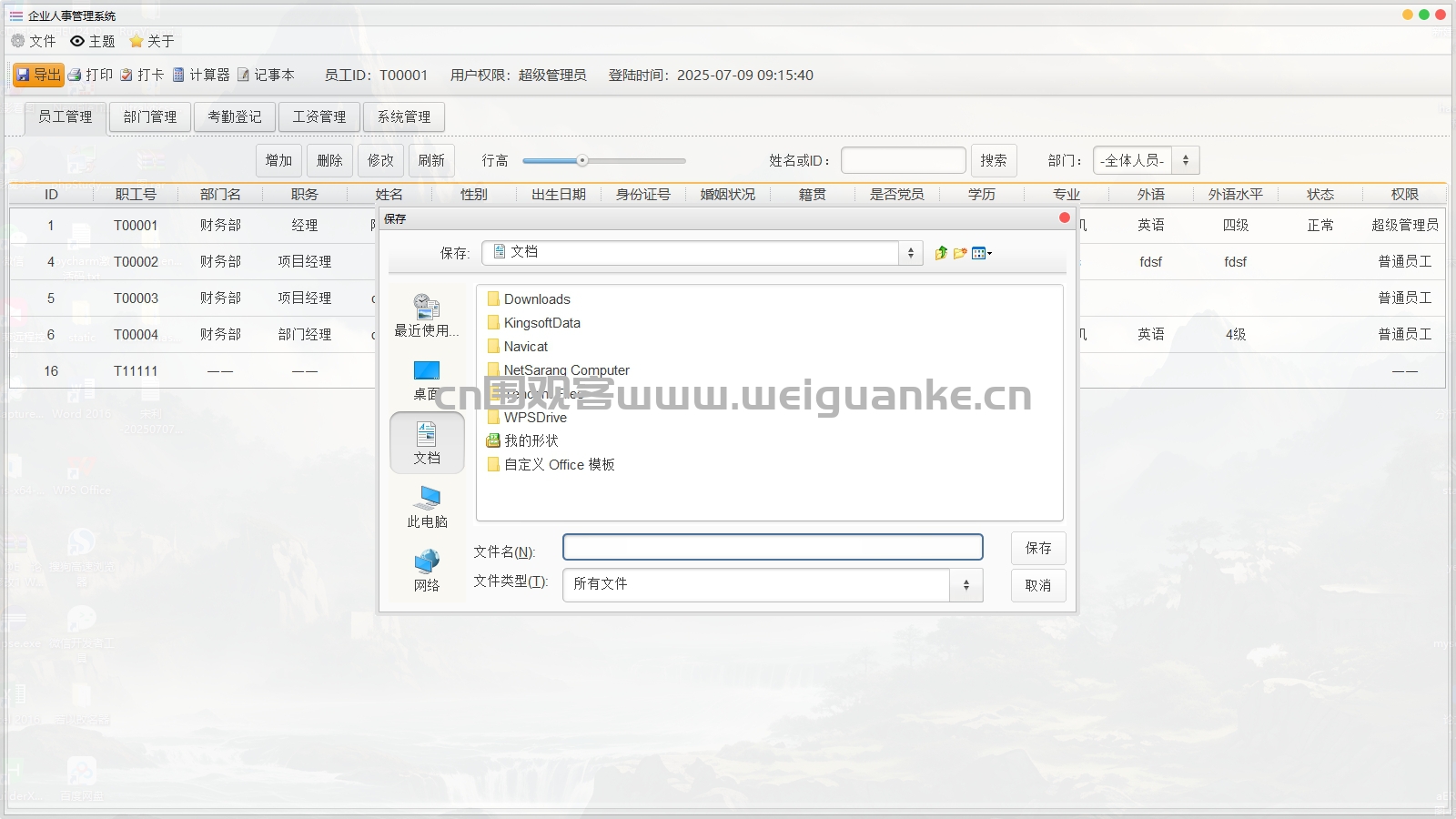
Task: Click the 姓名或ID search field
Action: pos(904,160)
